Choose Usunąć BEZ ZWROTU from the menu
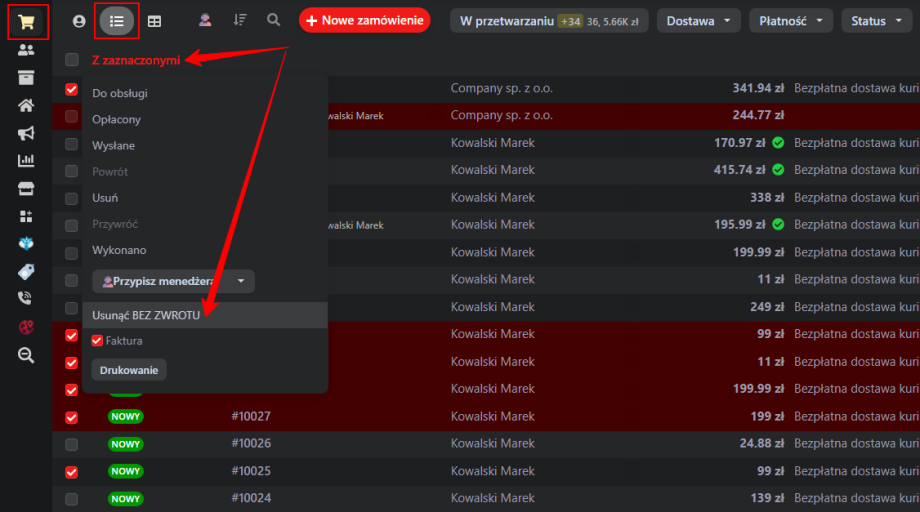Viewport: 920px width, 512px height. 146,315
